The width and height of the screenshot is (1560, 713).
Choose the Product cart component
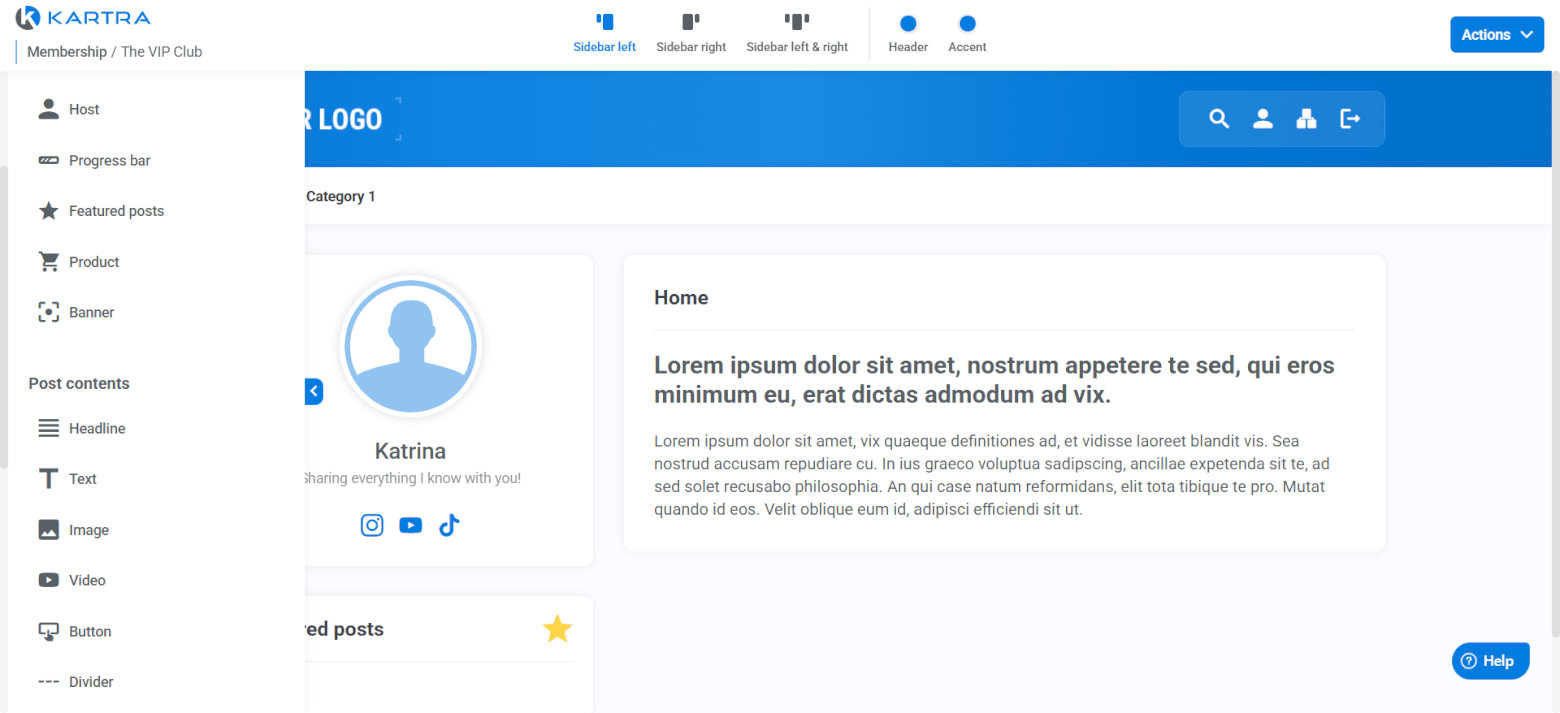point(93,262)
